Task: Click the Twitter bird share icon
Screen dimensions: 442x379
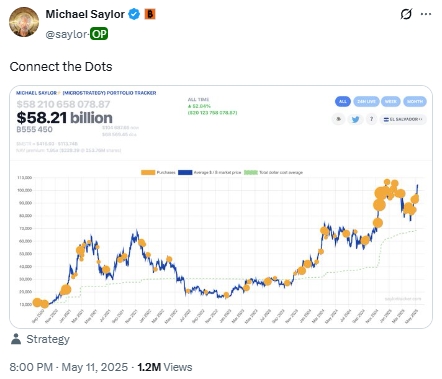Action: [x=355, y=119]
